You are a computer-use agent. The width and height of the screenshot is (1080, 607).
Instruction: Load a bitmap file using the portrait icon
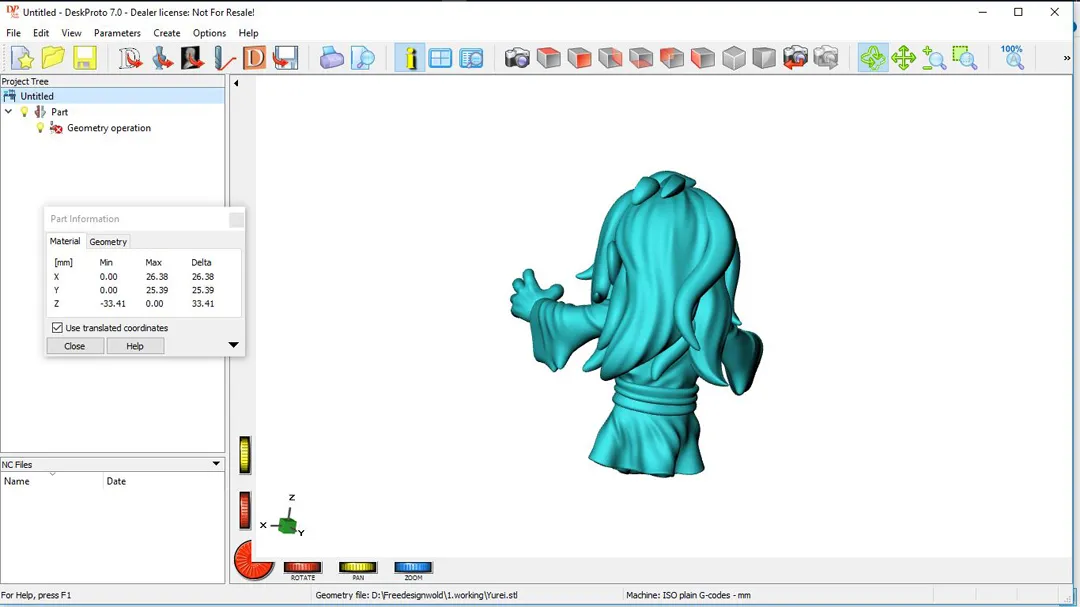[x=193, y=59]
